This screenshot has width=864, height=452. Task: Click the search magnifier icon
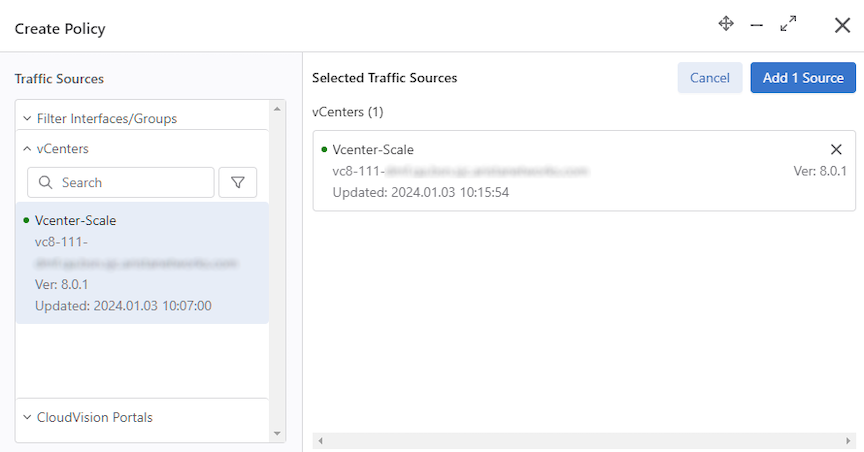point(46,182)
